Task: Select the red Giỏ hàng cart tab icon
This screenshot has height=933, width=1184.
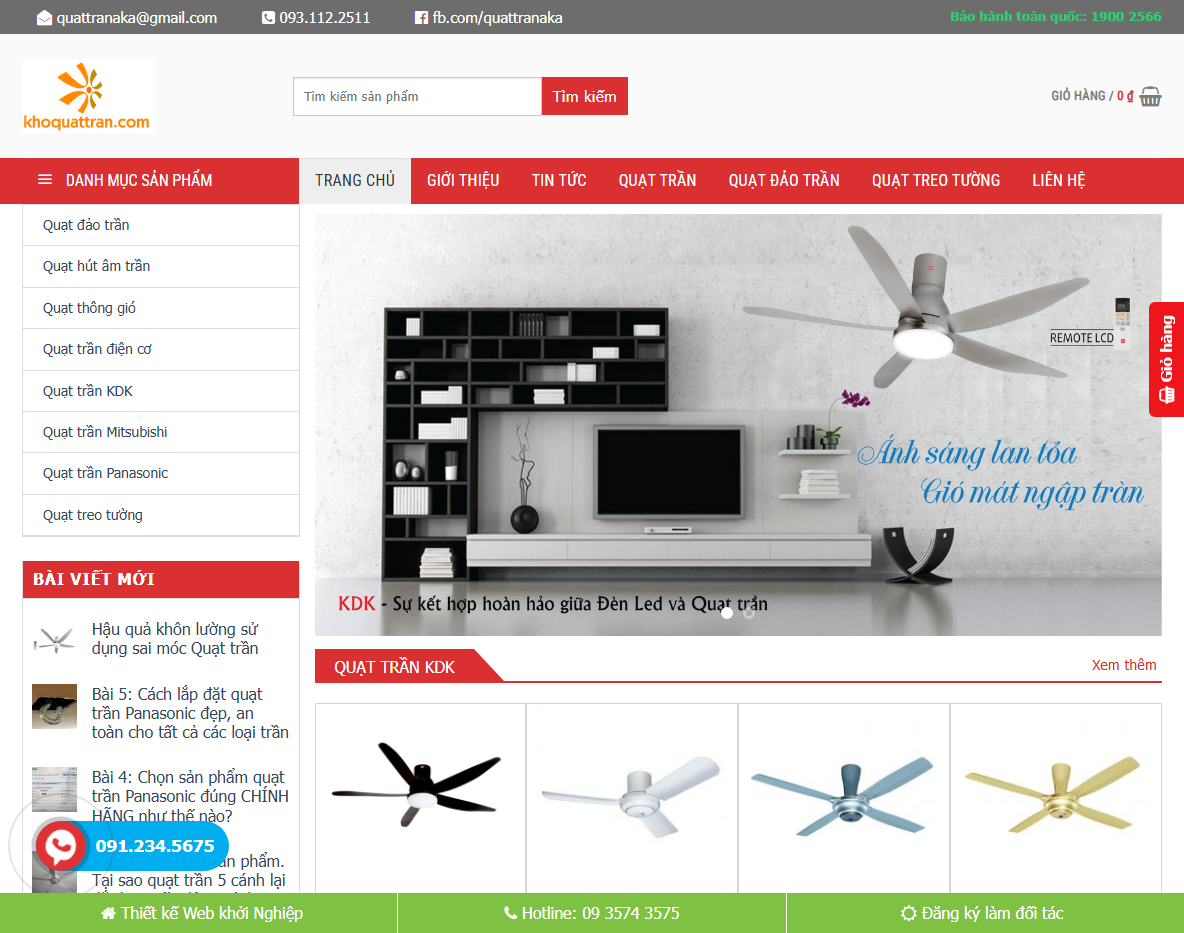Action: [1166, 394]
